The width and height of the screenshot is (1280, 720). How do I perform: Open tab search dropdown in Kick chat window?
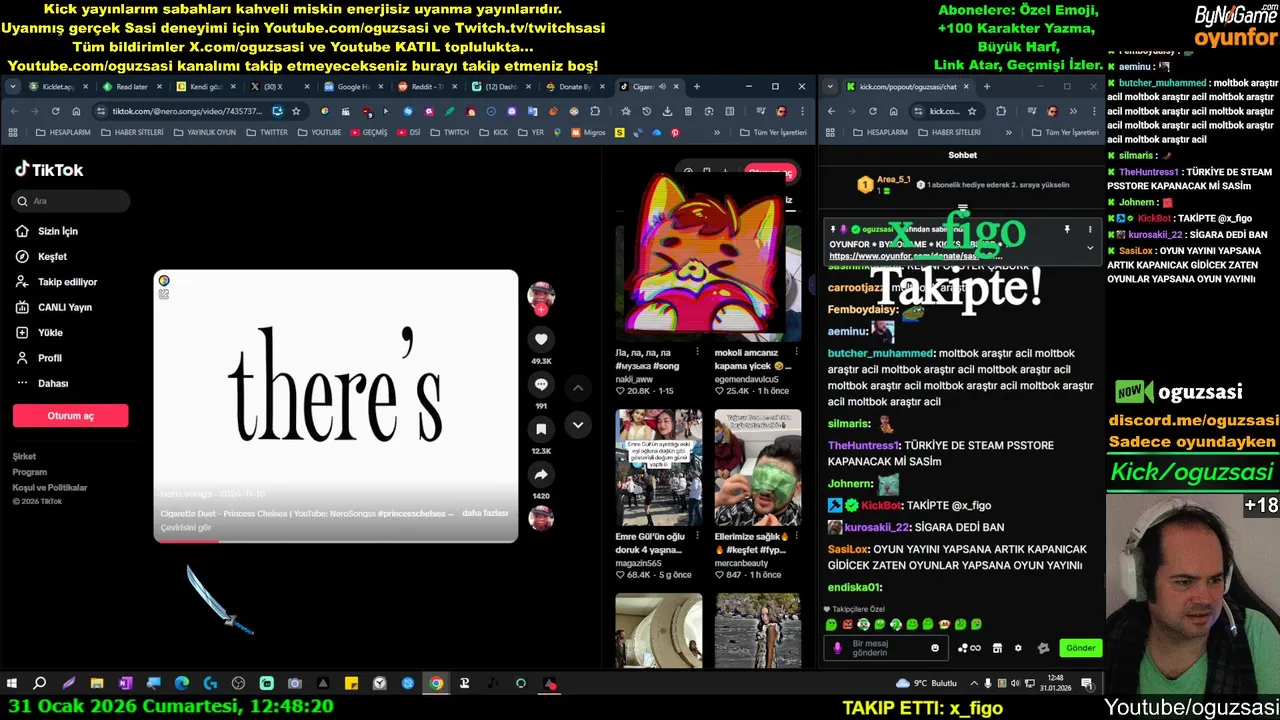(830, 87)
